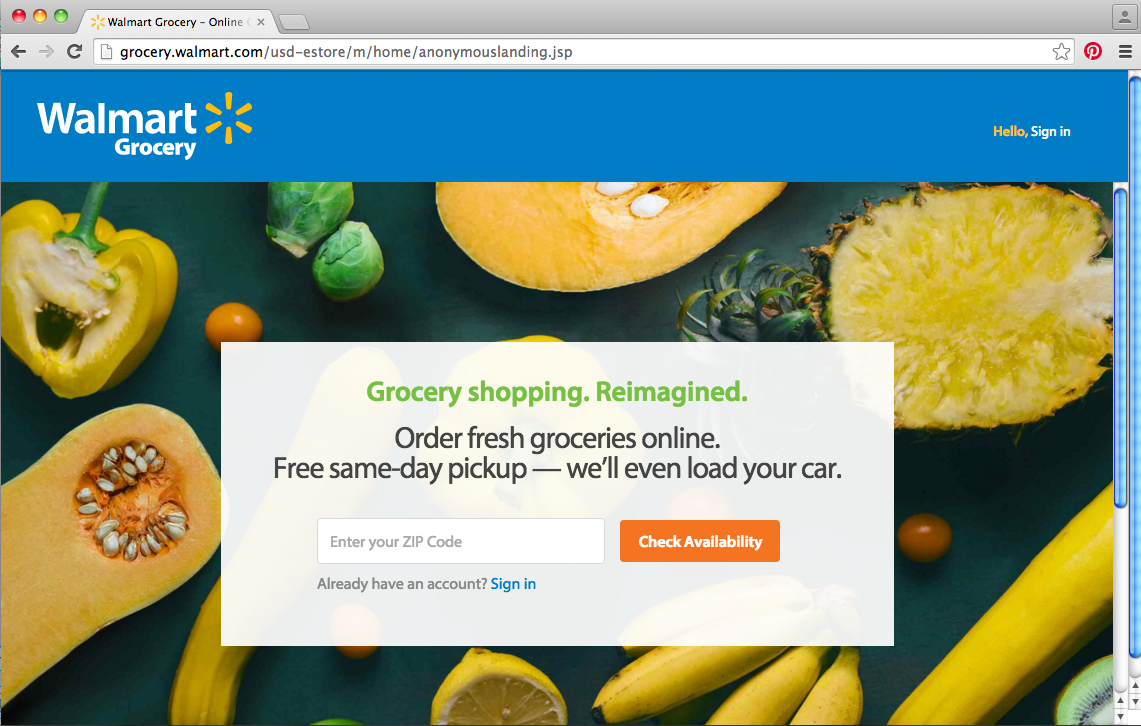1141x726 pixels.
Task: Click the page icon in address bar
Action: pyautogui.click(x=106, y=52)
